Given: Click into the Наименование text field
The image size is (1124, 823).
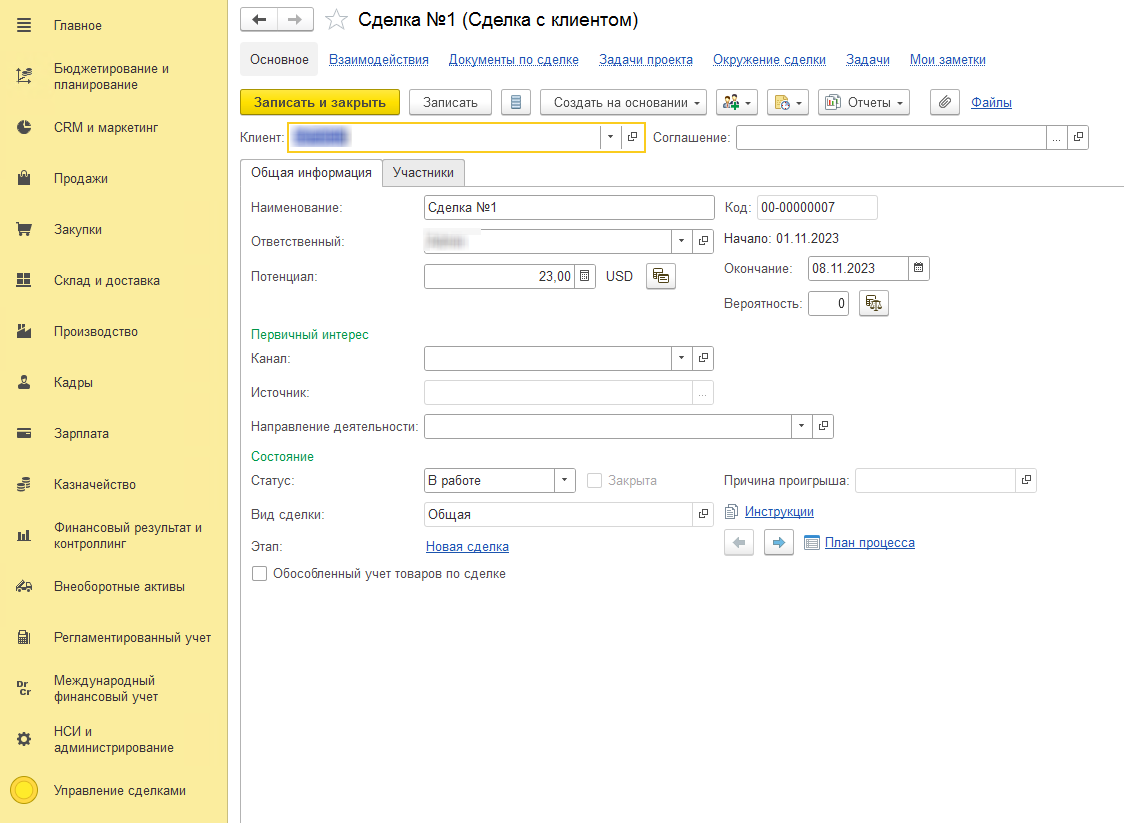Looking at the screenshot, I should pos(568,207).
